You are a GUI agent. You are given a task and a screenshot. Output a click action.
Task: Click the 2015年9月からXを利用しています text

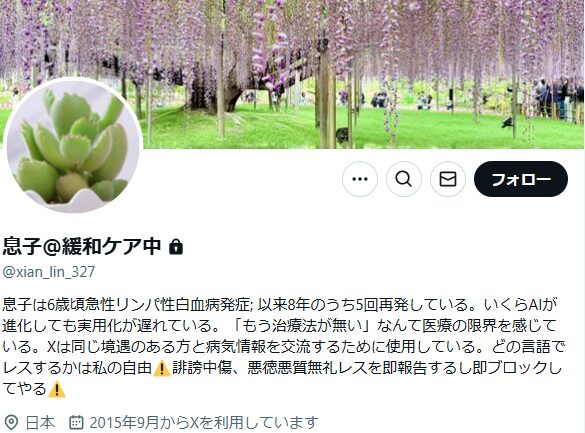click(x=204, y=423)
